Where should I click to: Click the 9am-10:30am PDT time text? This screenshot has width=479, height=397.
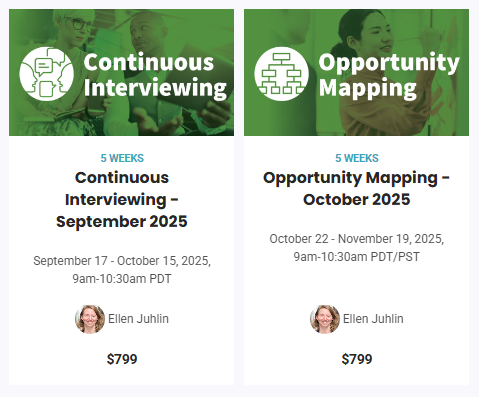click(122, 279)
